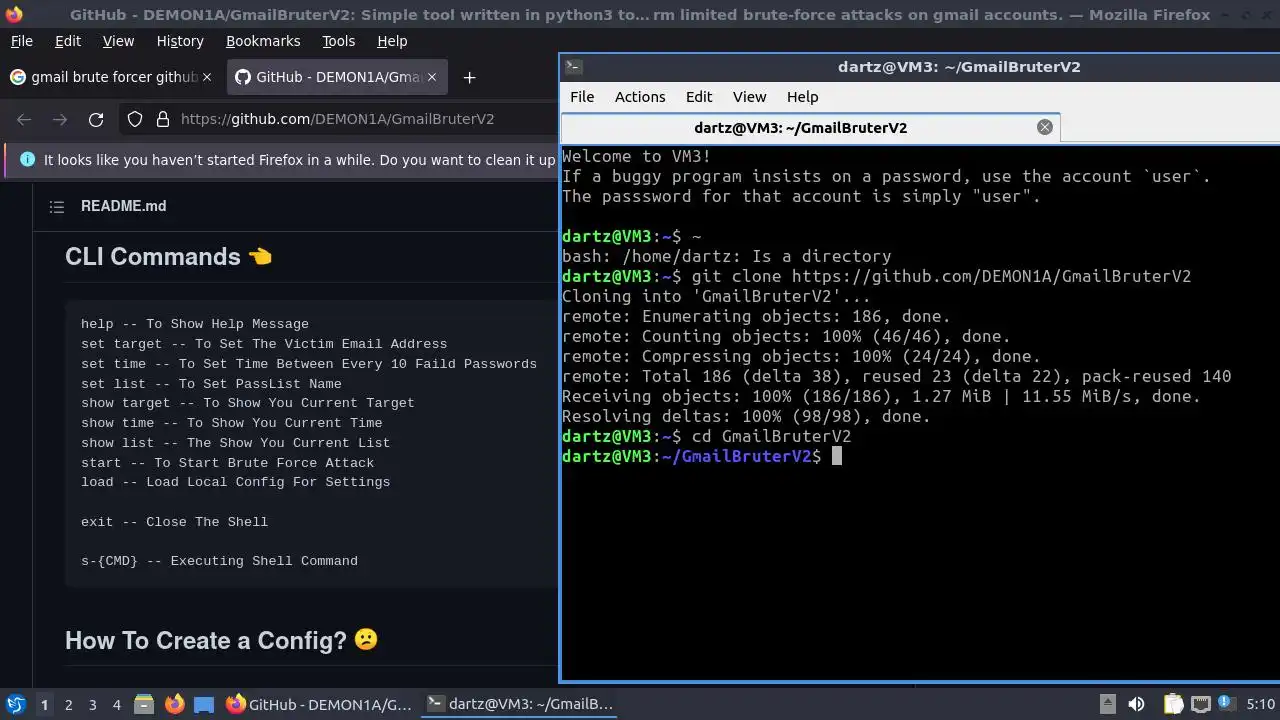Open the terminal Help menu
The height and width of the screenshot is (720, 1280).
coord(802,97)
